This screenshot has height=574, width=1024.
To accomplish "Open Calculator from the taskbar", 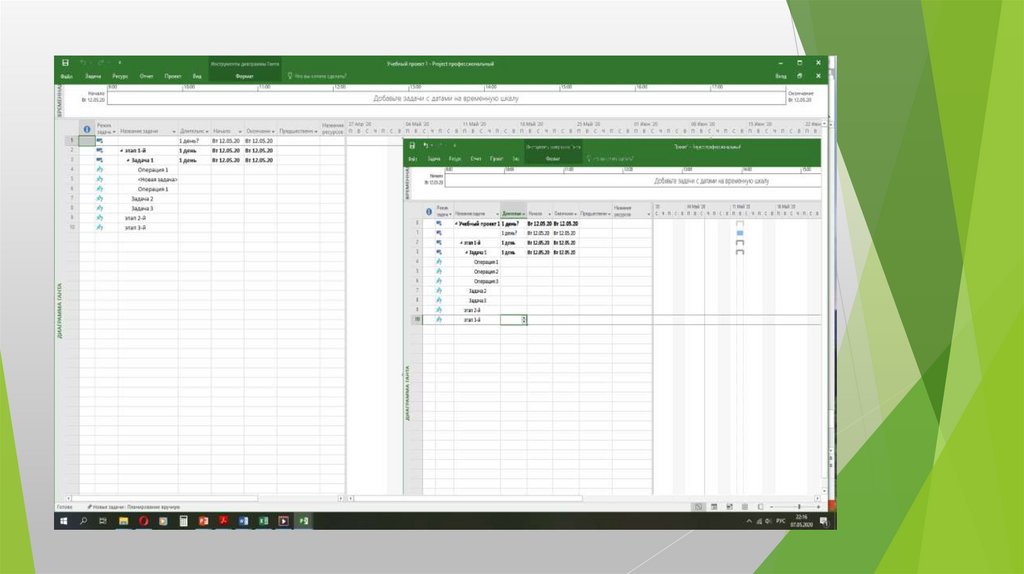I will (184, 520).
